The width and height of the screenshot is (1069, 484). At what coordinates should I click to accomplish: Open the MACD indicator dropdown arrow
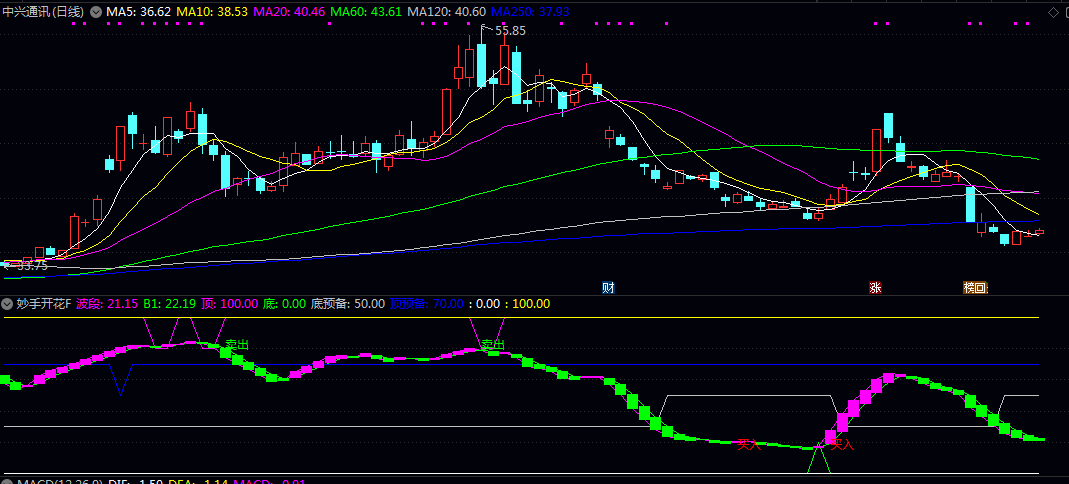pos(8,482)
